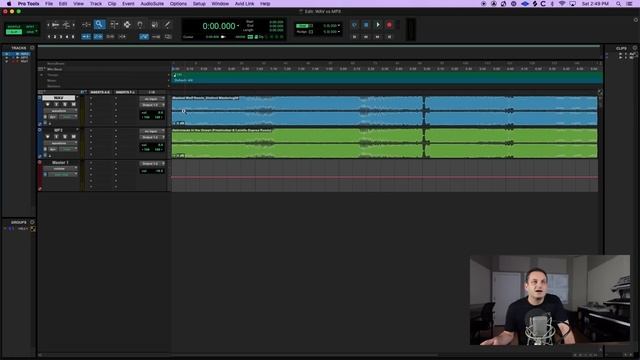Open macOS Spotlight search
This screenshot has height=360, width=640.
click(618, 4)
